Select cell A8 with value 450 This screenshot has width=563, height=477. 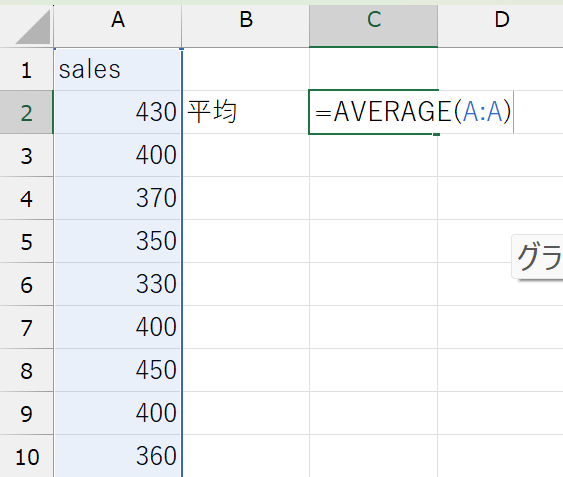pyautogui.click(x=117, y=370)
